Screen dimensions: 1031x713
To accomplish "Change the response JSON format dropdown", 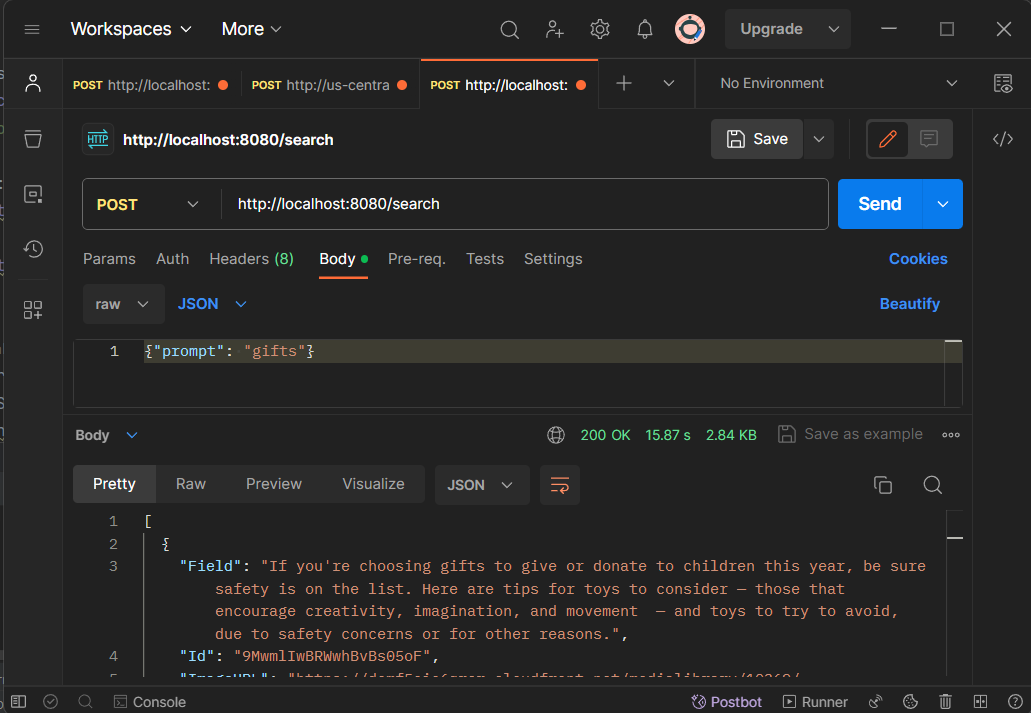I will coord(481,485).
